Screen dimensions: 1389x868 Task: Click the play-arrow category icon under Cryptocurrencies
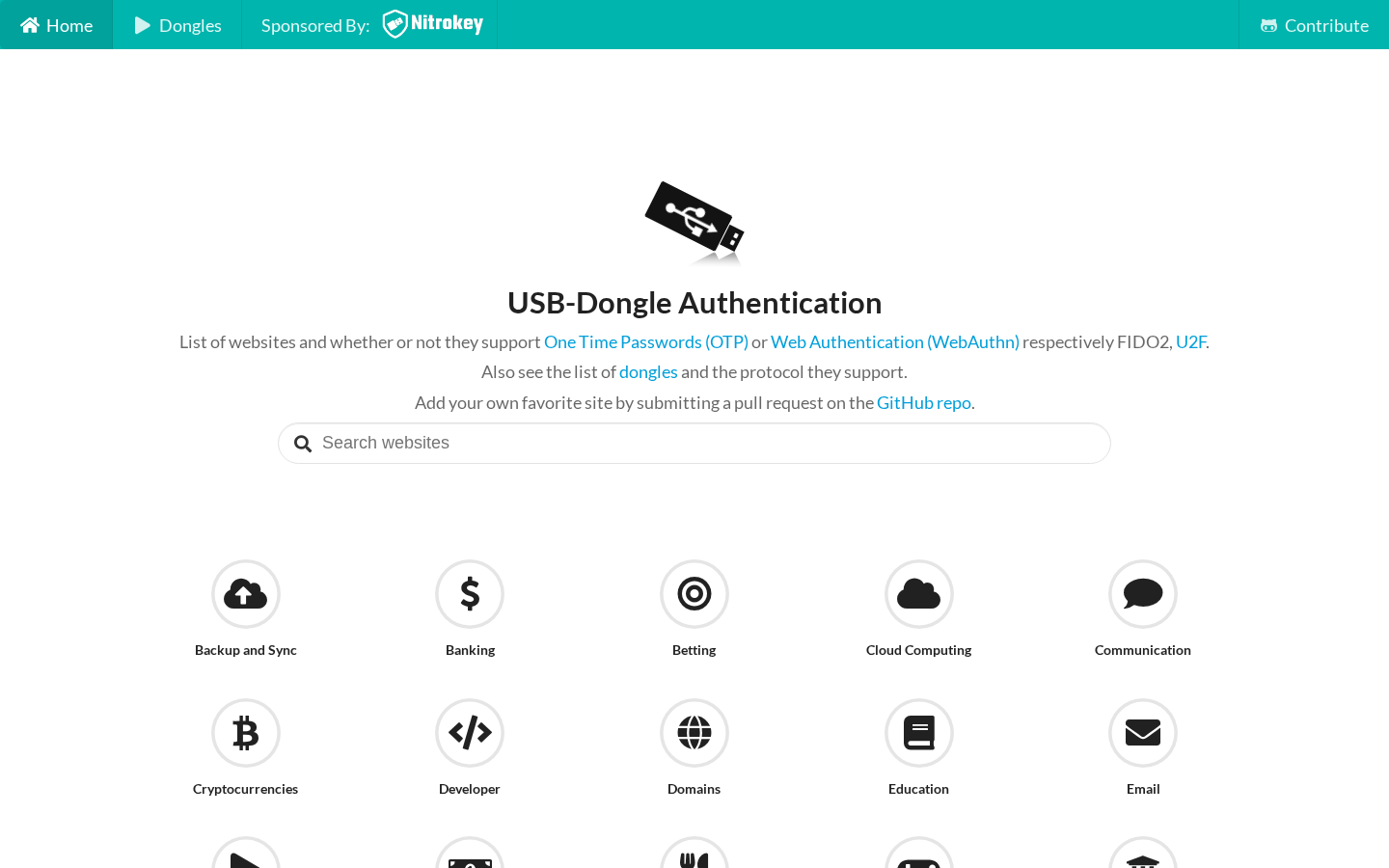pos(246,853)
